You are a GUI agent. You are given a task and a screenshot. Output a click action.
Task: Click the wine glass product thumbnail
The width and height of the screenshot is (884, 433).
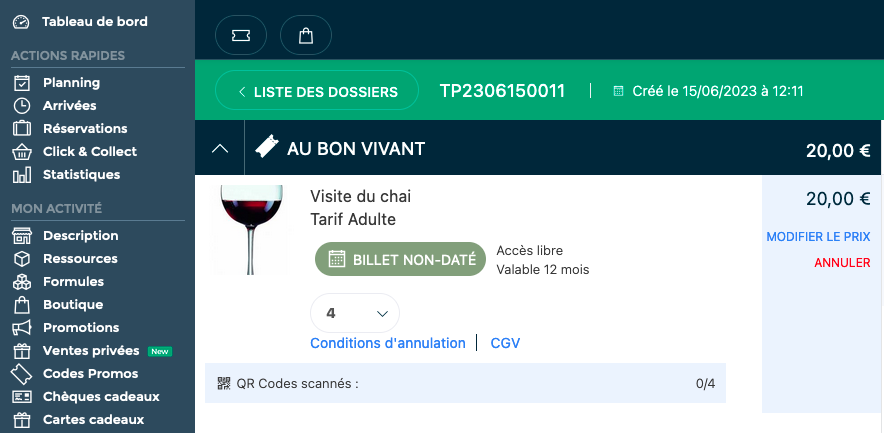[252, 230]
